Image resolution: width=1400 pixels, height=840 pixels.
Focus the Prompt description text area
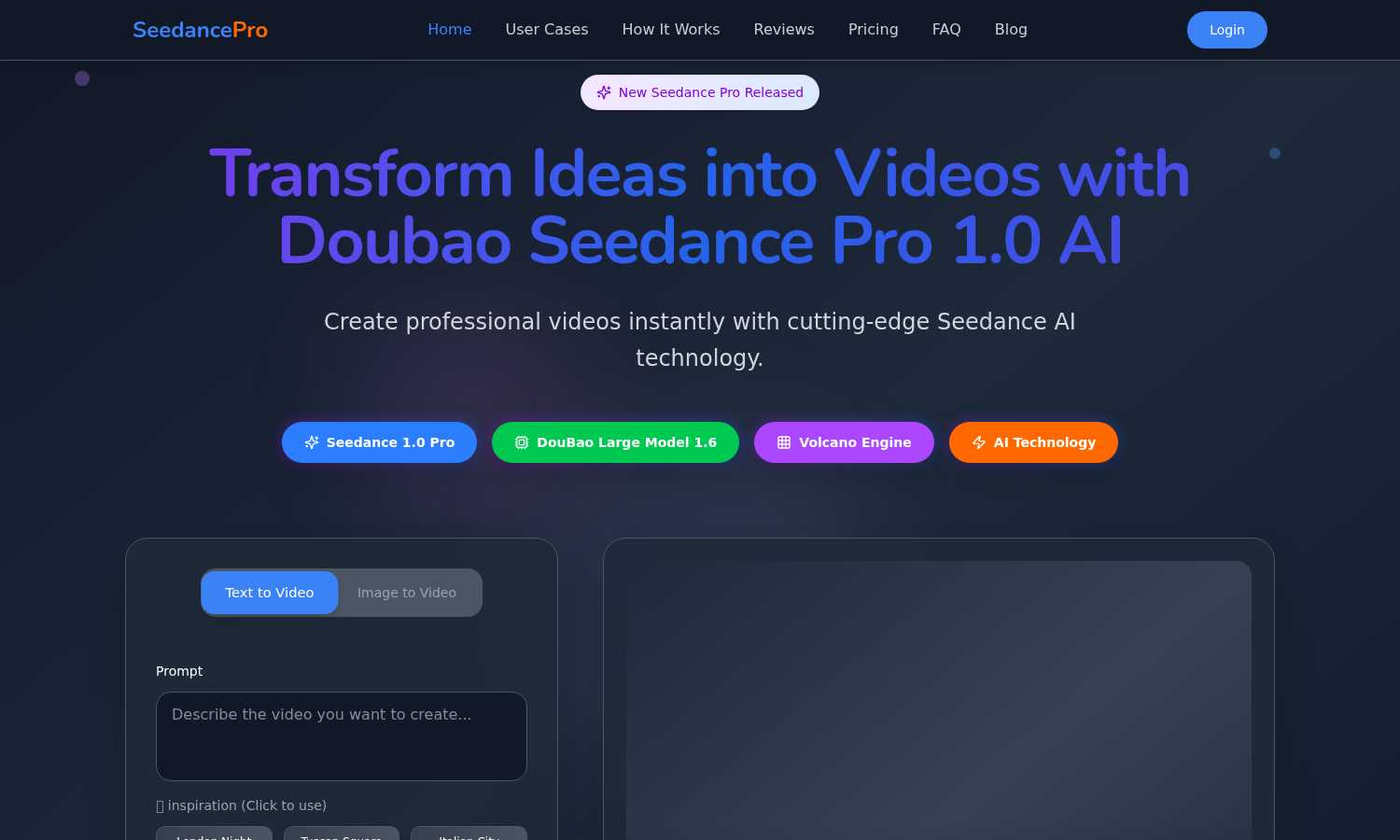(x=342, y=736)
